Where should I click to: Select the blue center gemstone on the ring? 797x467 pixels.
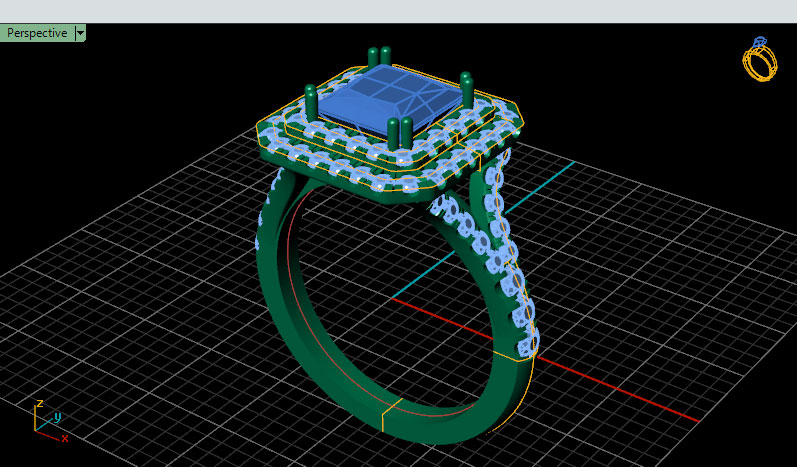click(x=389, y=99)
